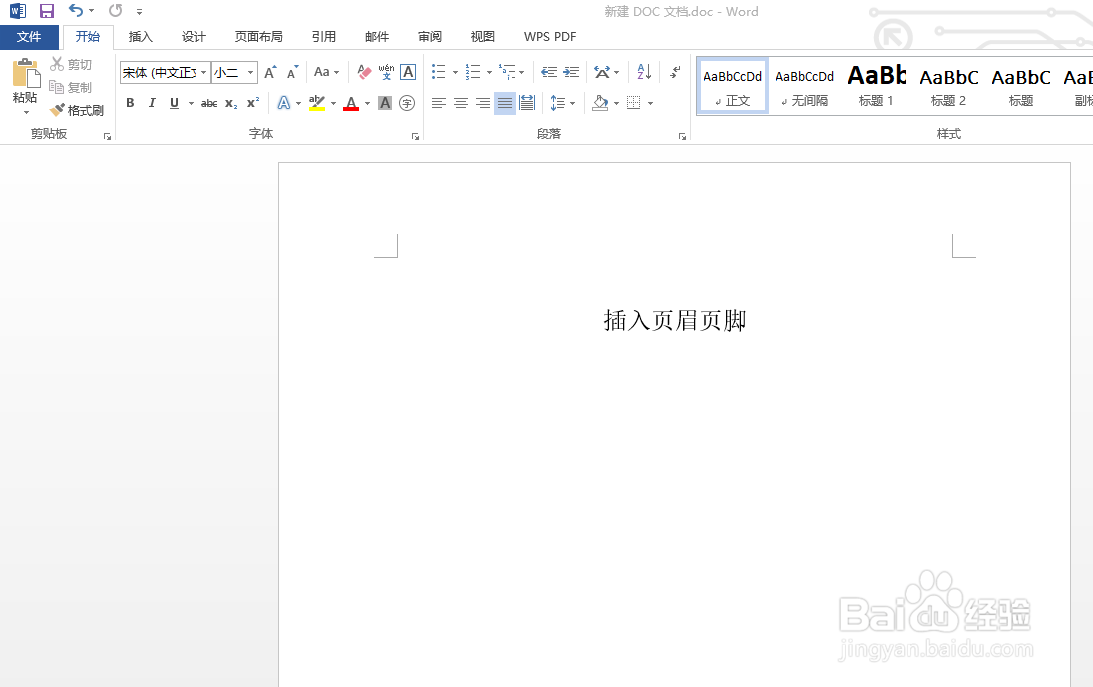Apply yellow text highlight color
Image resolution: width=1093 pixels, height=687 pixels.
point(317,103)
